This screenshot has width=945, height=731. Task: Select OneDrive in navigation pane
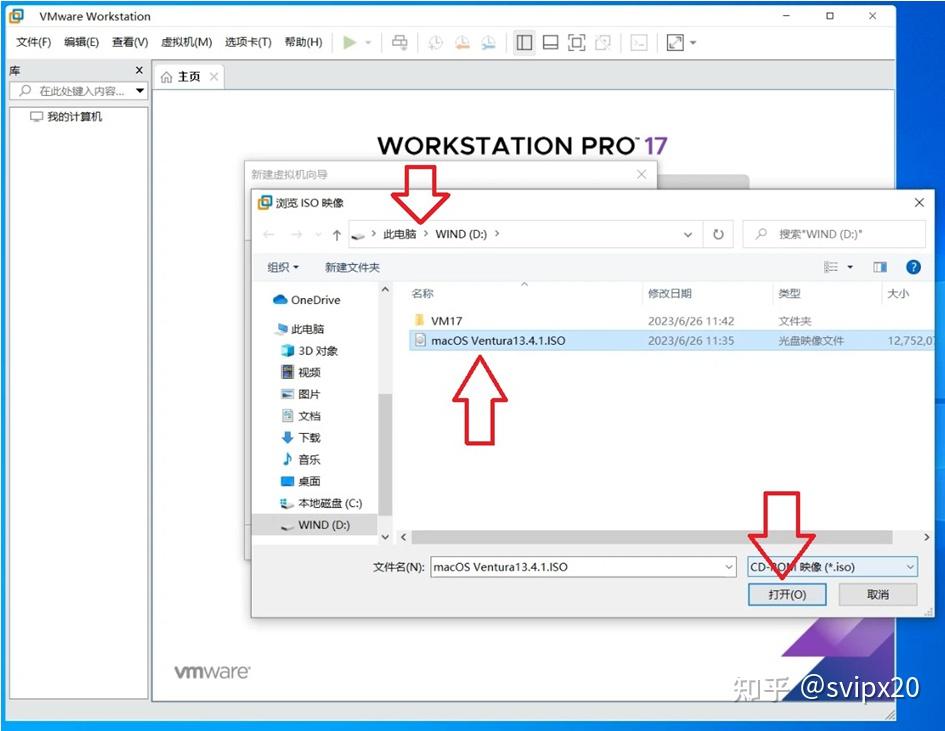[x=307, y=300]
